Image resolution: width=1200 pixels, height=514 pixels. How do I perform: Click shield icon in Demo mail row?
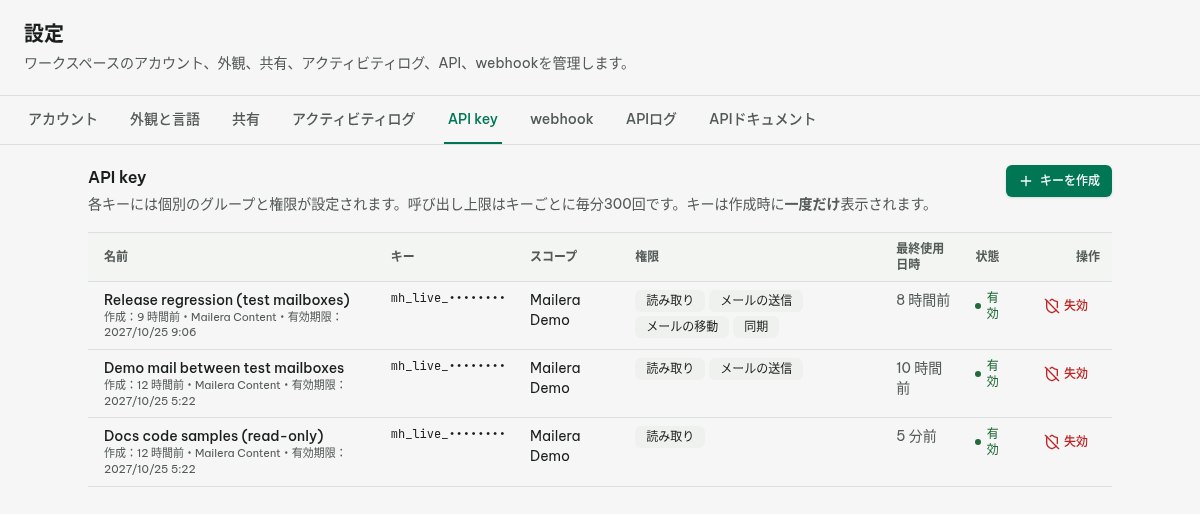[1051, 373]
